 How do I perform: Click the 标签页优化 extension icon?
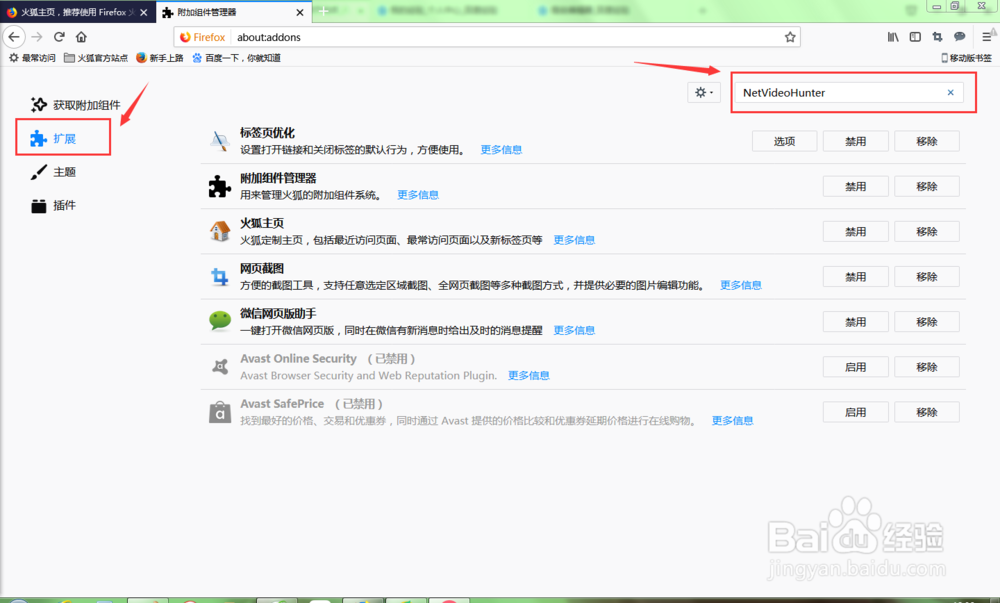click(x=220, y=141)
